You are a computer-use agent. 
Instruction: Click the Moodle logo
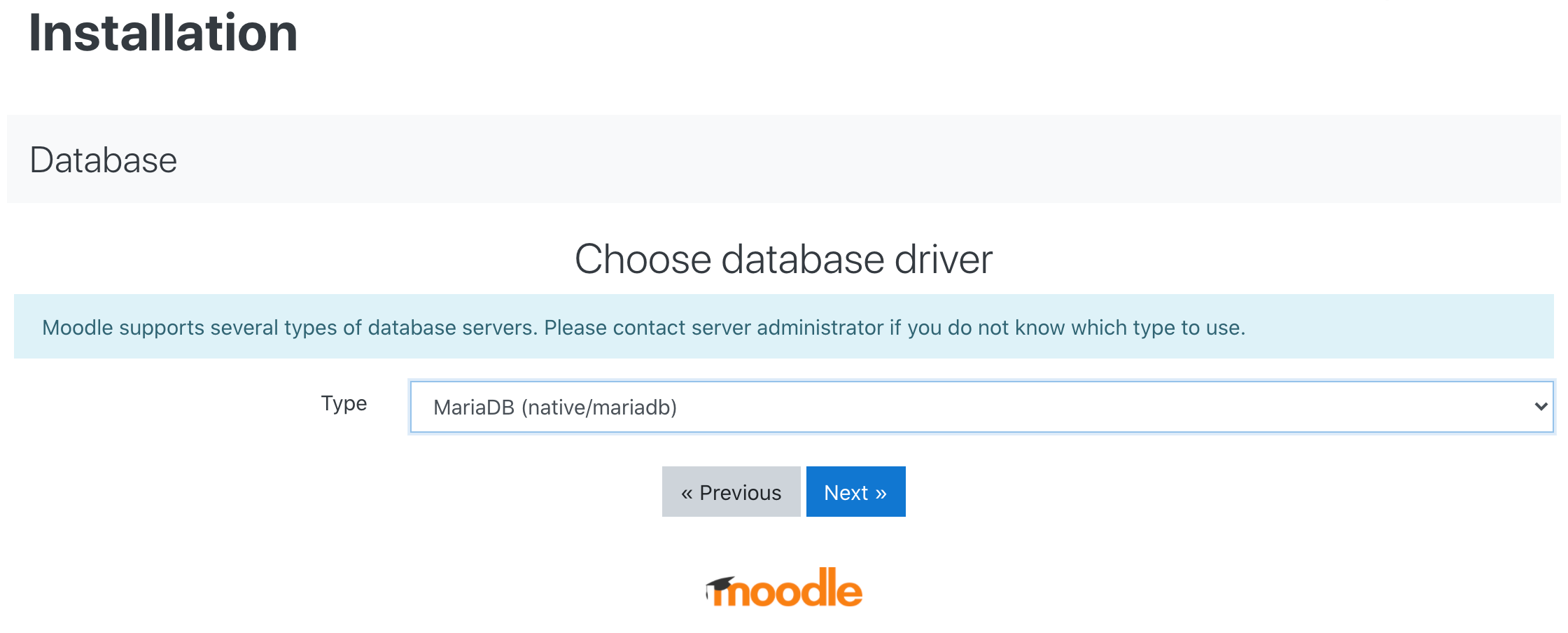click(x=784, y=588)
